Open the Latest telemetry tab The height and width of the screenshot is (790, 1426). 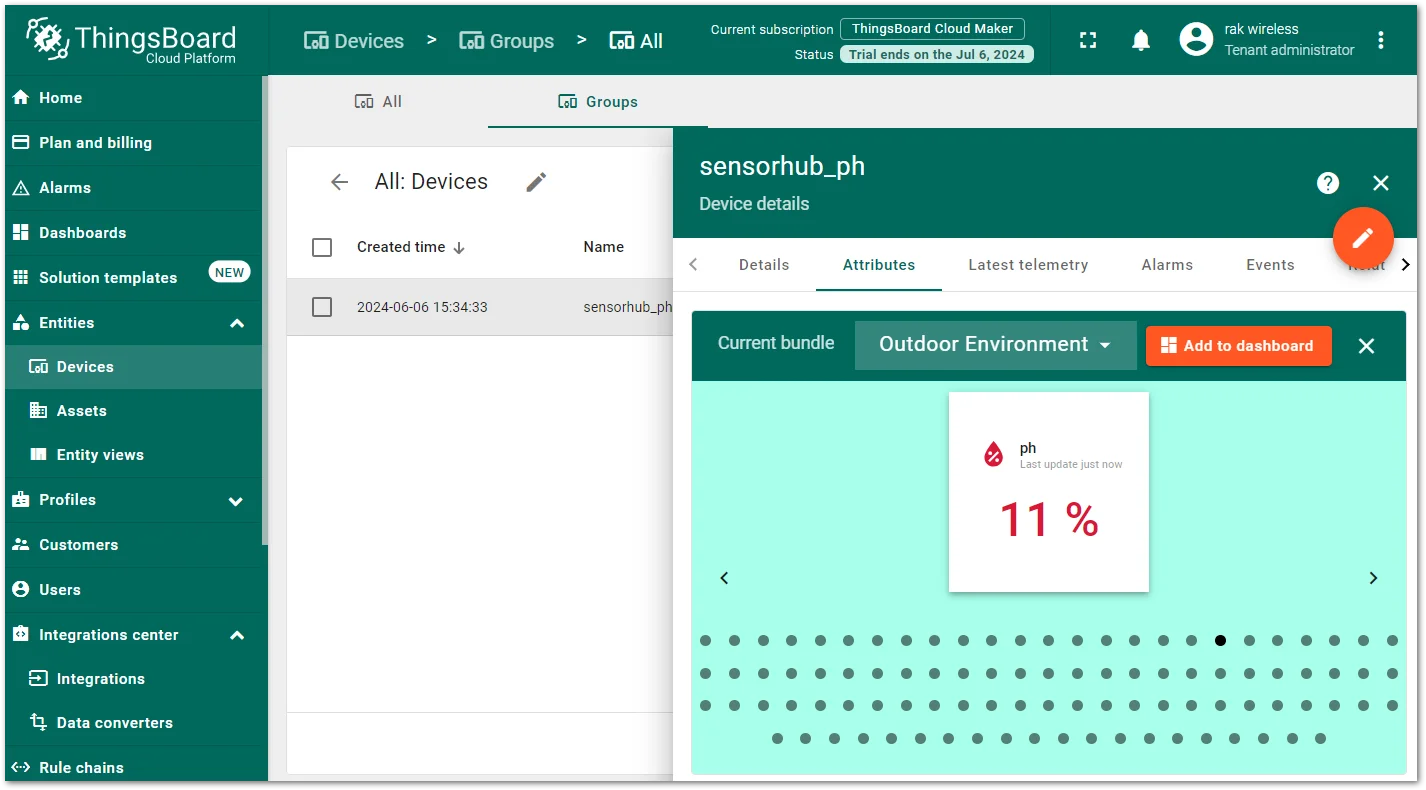point(1028,265)
